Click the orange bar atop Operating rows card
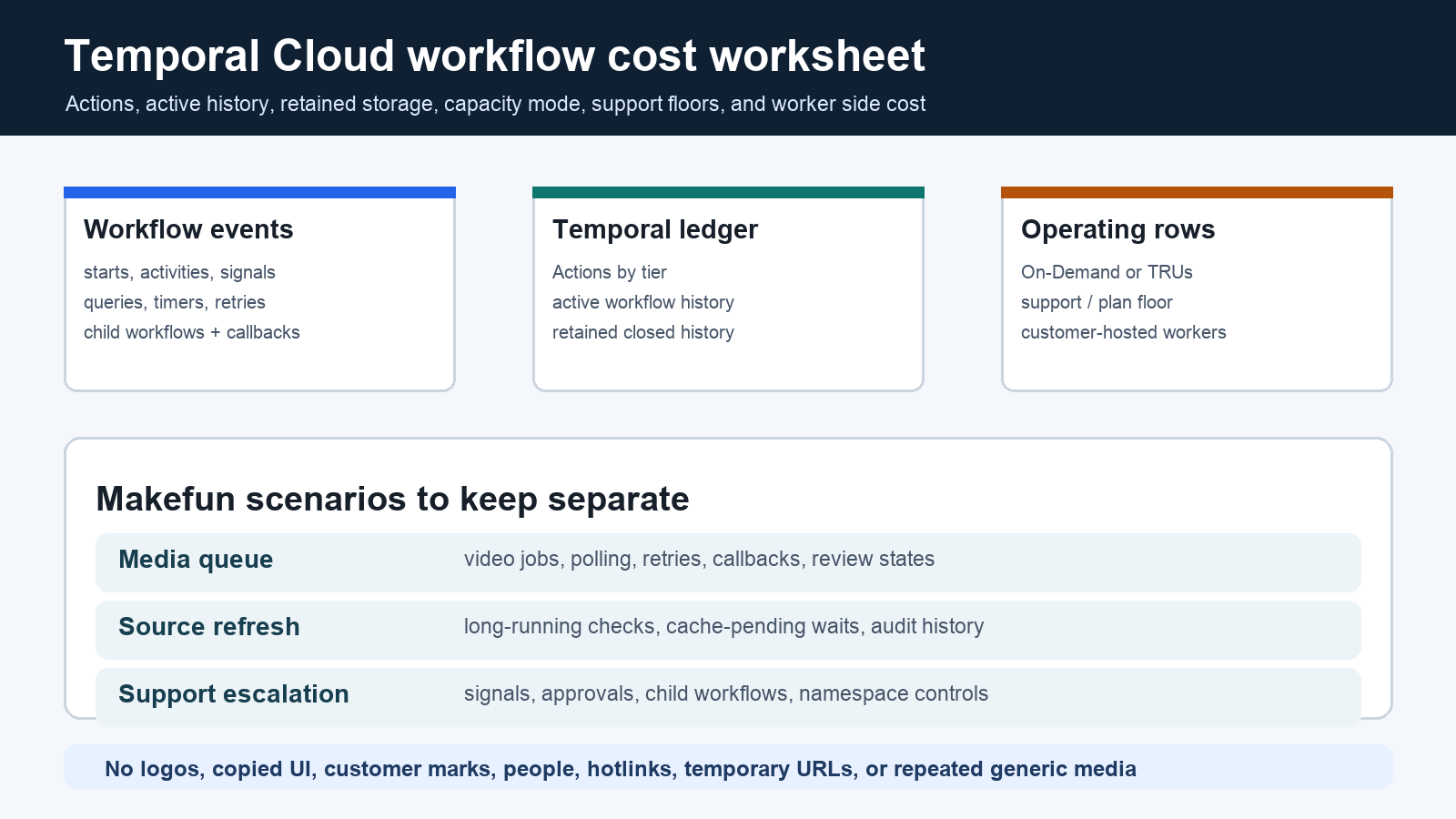 (1197, 192)
